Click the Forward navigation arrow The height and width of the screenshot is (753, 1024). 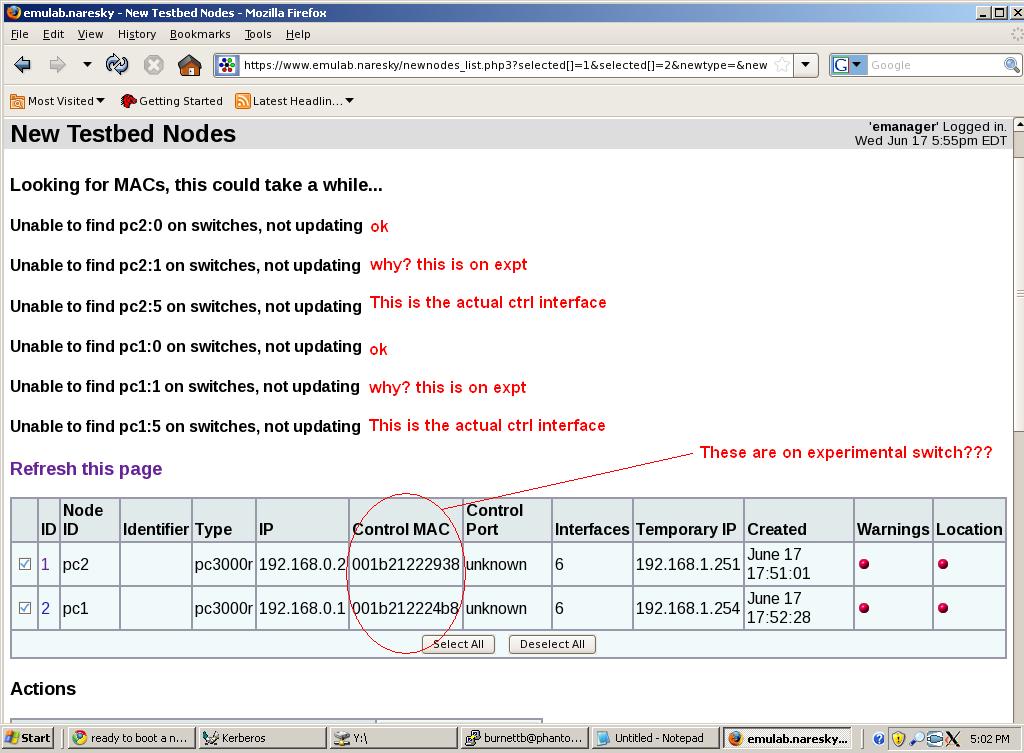[57, 65]
